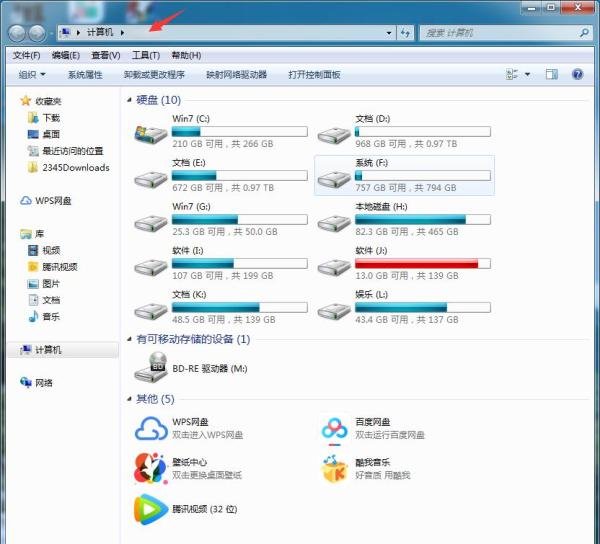The width and height of the screenshot is (600, 544).
Task: Click 映射网络驱动器 in the toolbar
Action: coord(236,75)
